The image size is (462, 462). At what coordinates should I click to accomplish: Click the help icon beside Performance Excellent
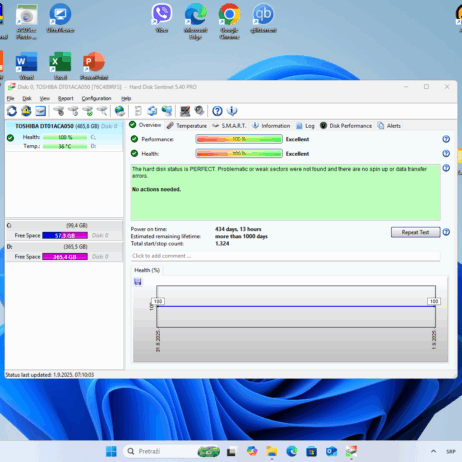point(446,139)
